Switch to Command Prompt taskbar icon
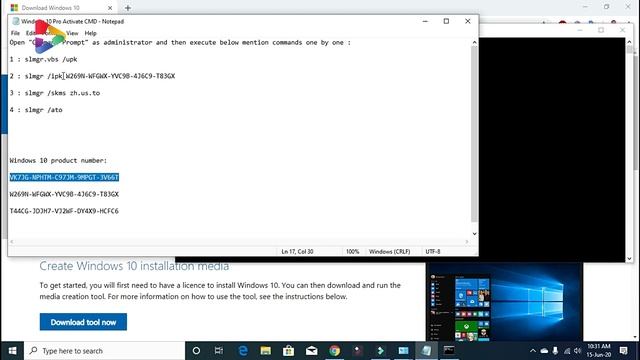The height and width of the screenshot is (360, 640). tap(449, 351)
